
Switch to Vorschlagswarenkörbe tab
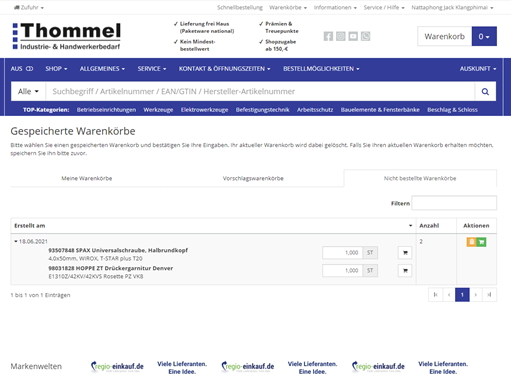[x=253, y=178]
